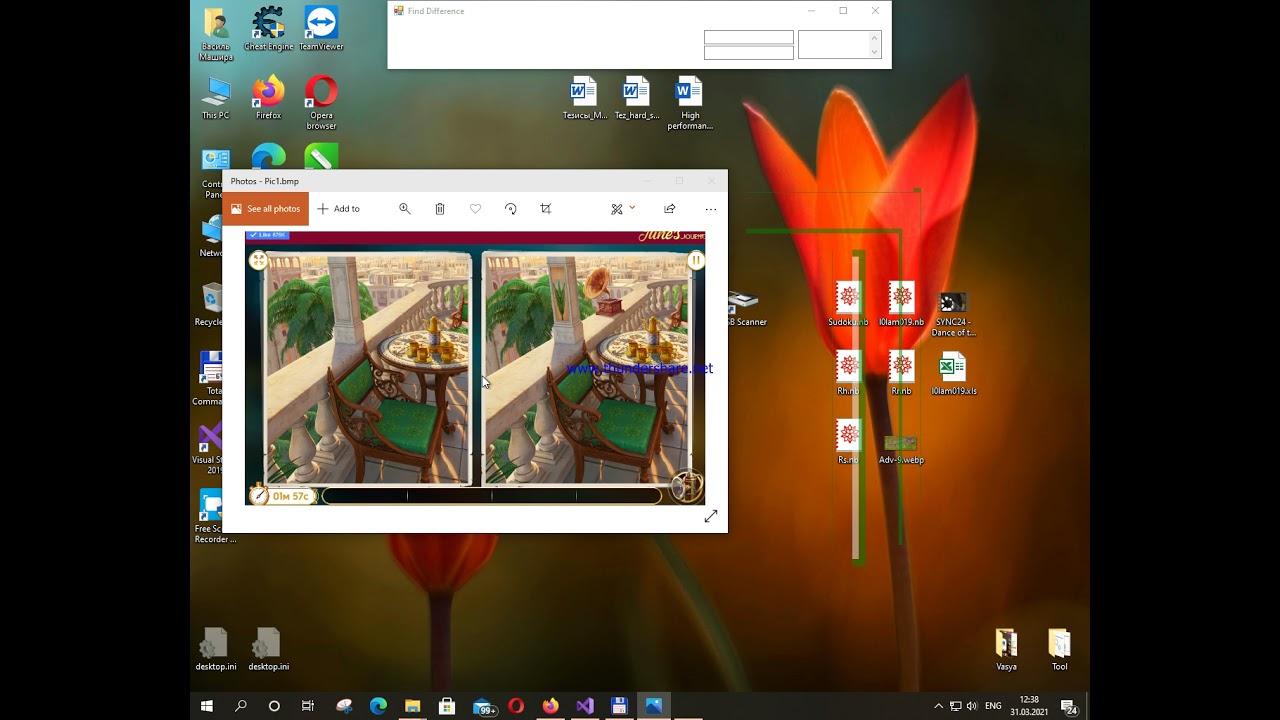
Task: Select the l0lam019.xls Excel file
Action: tap(953, 374)
